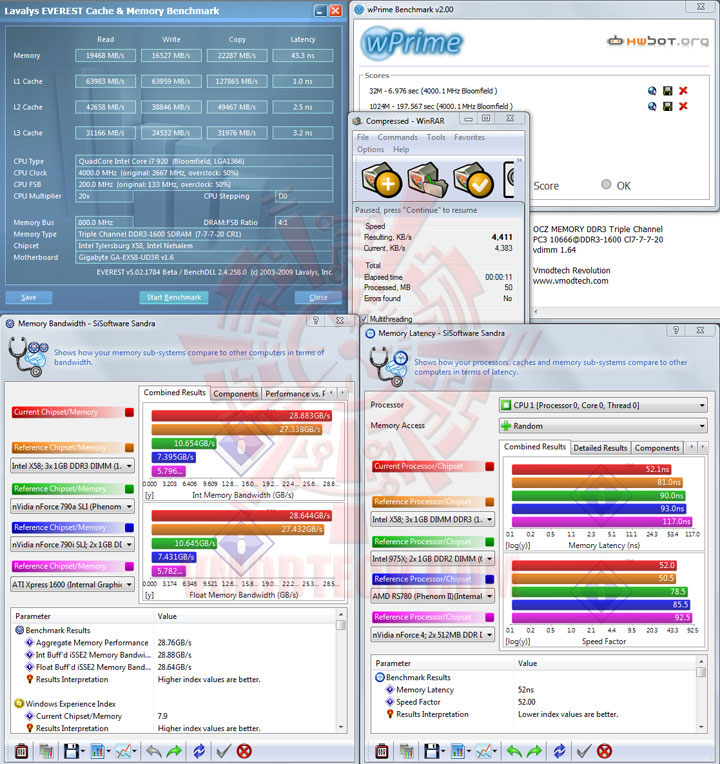Delete the 1024M wPrime score with red X
This screenshot has width=720, height=764.
pos(683,106)
